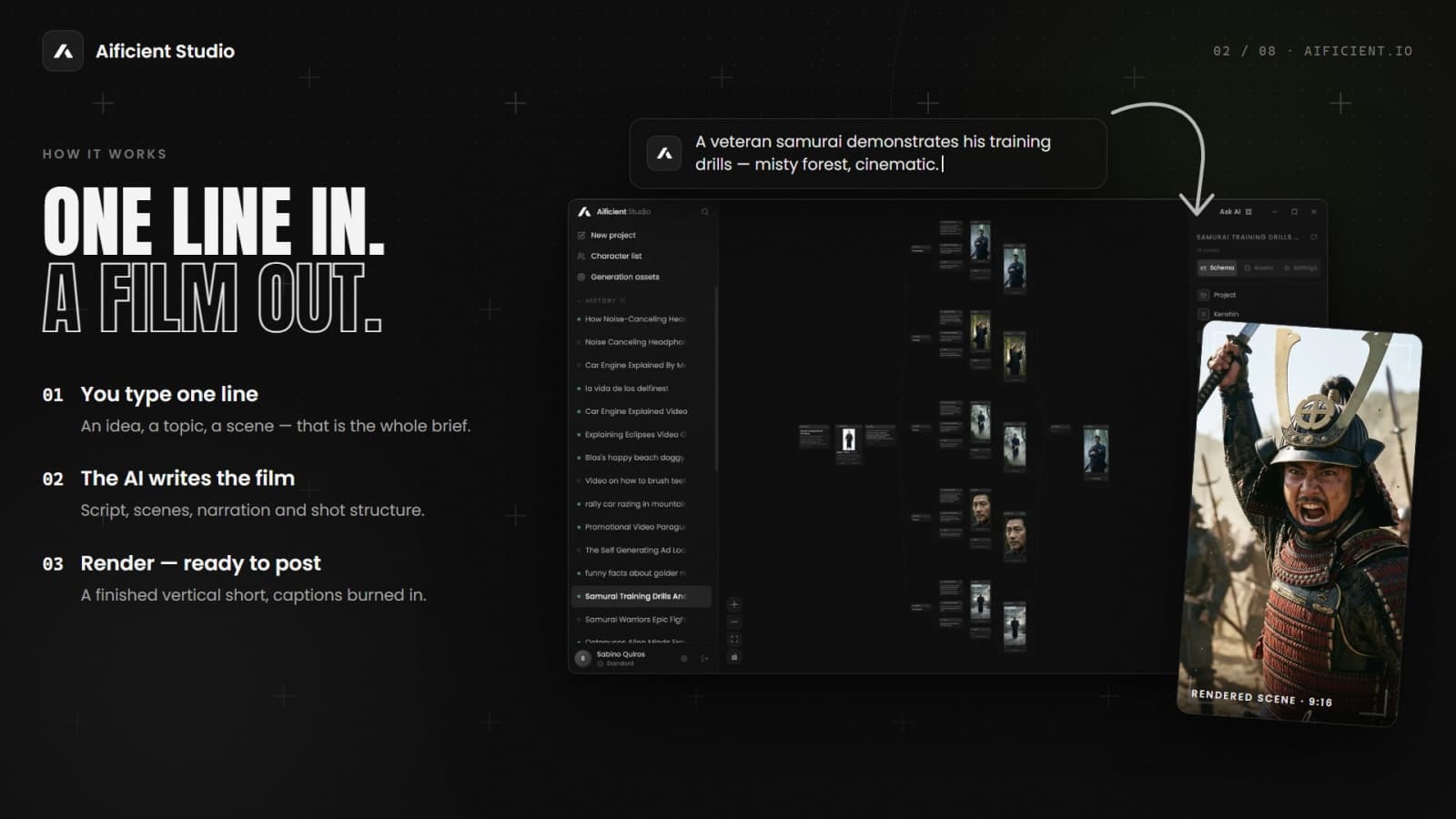Select 'Samurai Training Drills An' history item
This screenshot has width=1456, height=819.
point(641,596)
